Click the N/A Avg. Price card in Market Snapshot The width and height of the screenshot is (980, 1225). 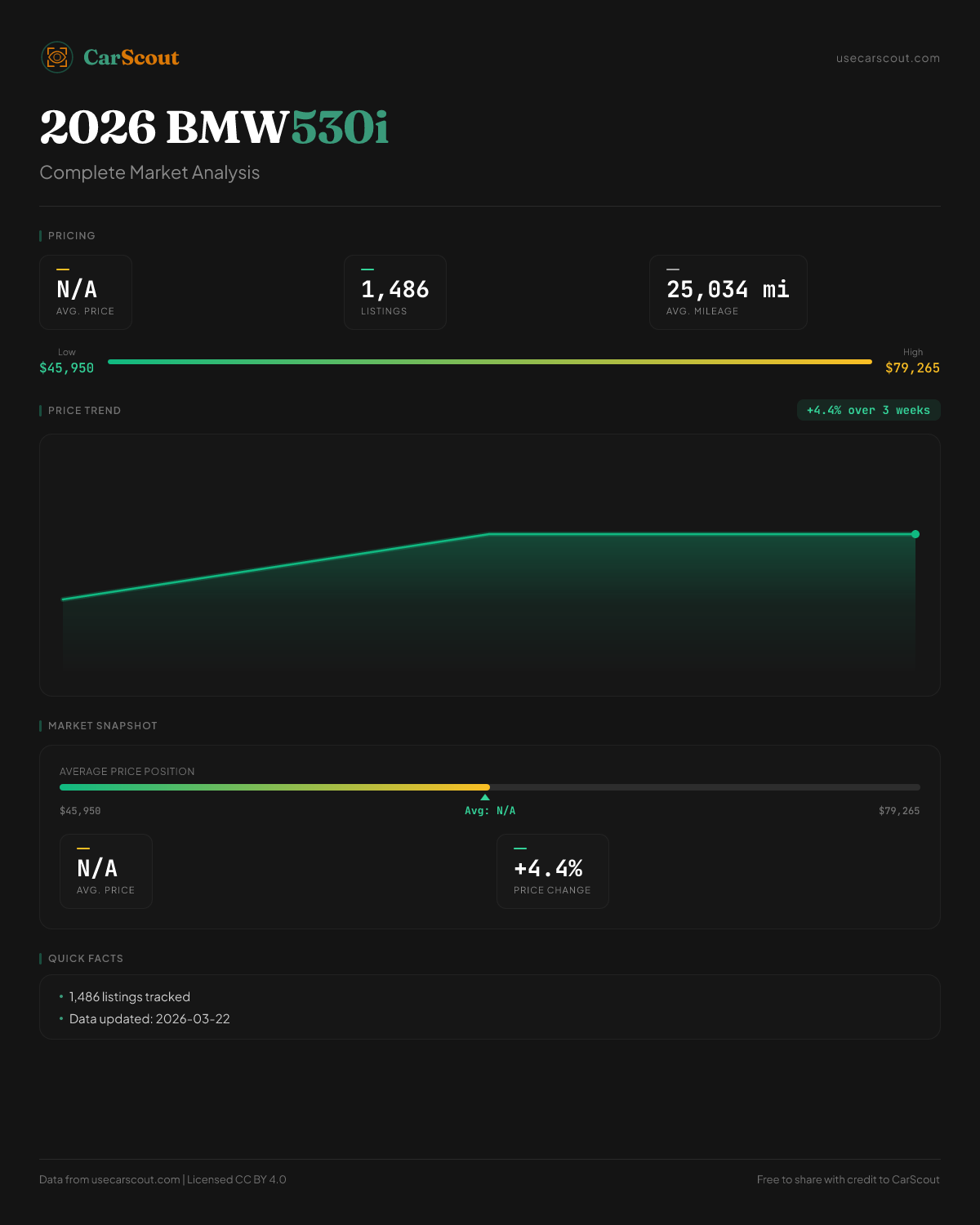[106, 871]
